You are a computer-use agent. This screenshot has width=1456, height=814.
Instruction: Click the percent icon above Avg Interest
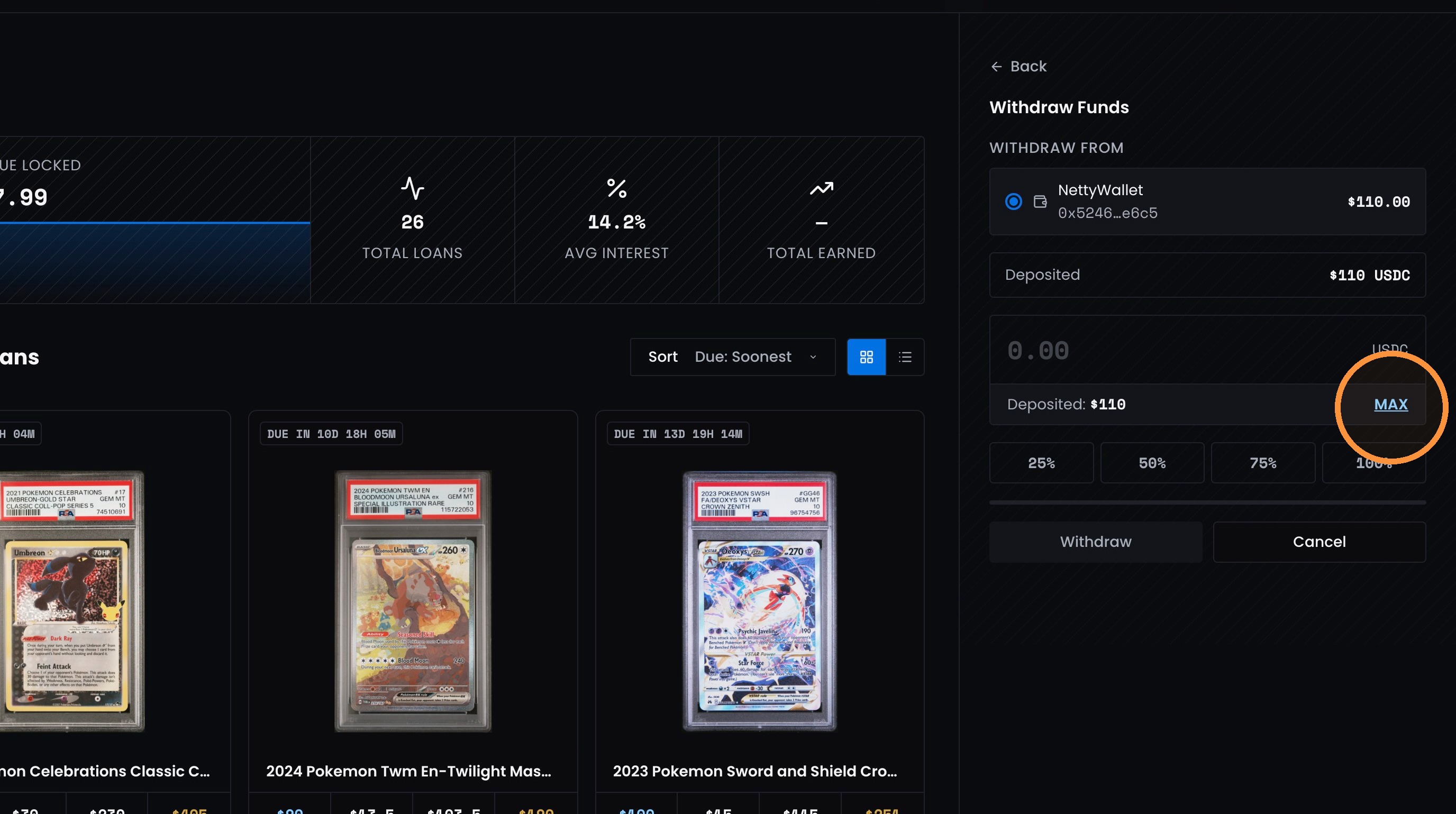[x=617, y=189]
